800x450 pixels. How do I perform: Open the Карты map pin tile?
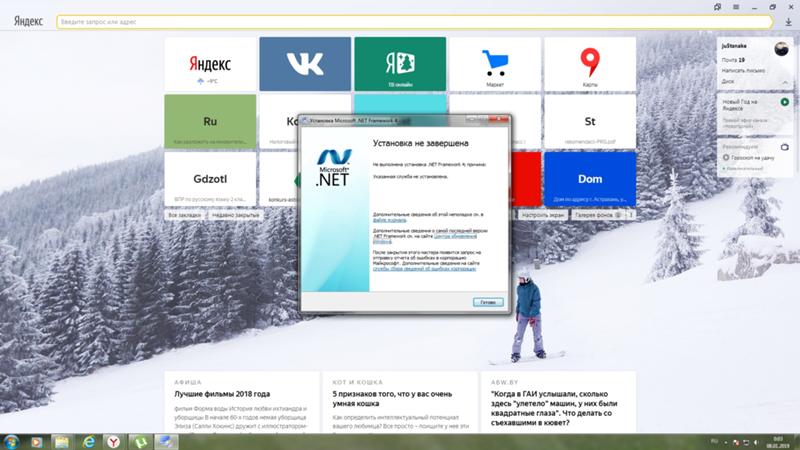point(590,64)
